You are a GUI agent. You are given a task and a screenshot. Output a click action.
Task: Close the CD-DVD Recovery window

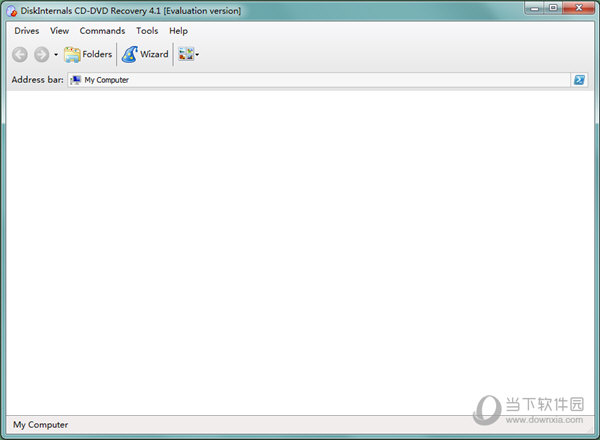pyautogui.click(x=579, y=8)
